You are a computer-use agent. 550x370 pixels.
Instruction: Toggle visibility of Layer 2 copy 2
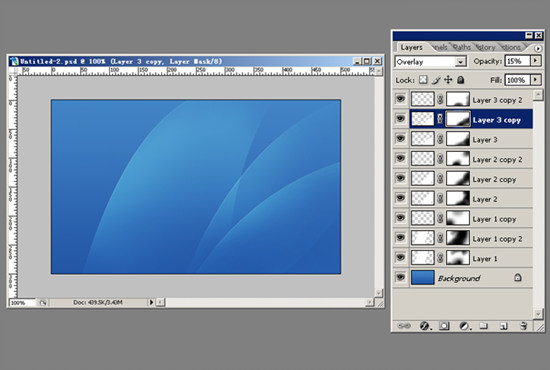click(401, 158)
